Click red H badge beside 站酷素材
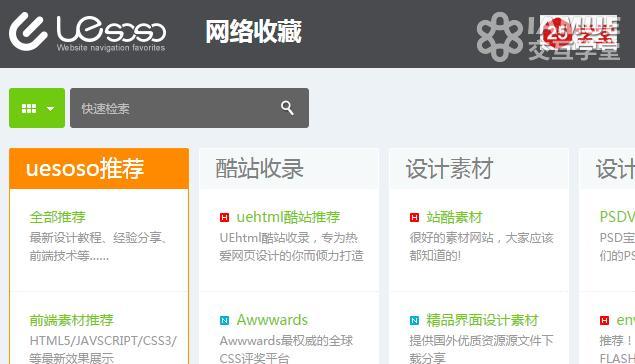 pos(414,218)
